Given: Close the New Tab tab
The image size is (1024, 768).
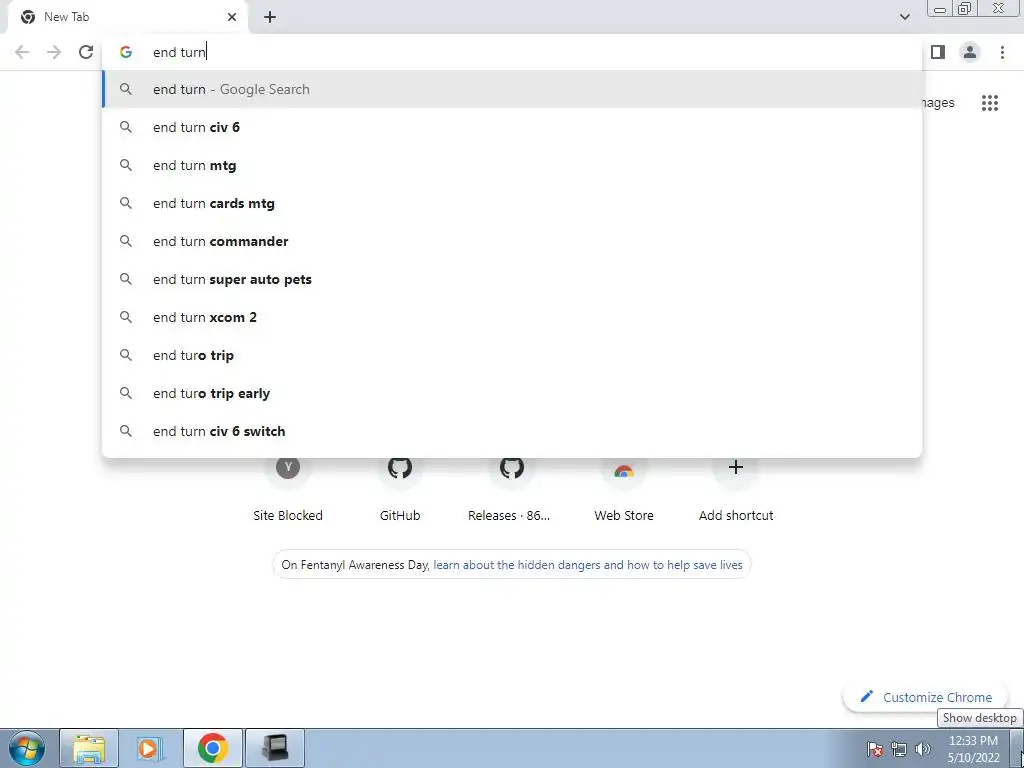Looking at the screenshot, I should click(x=232, y=17).
